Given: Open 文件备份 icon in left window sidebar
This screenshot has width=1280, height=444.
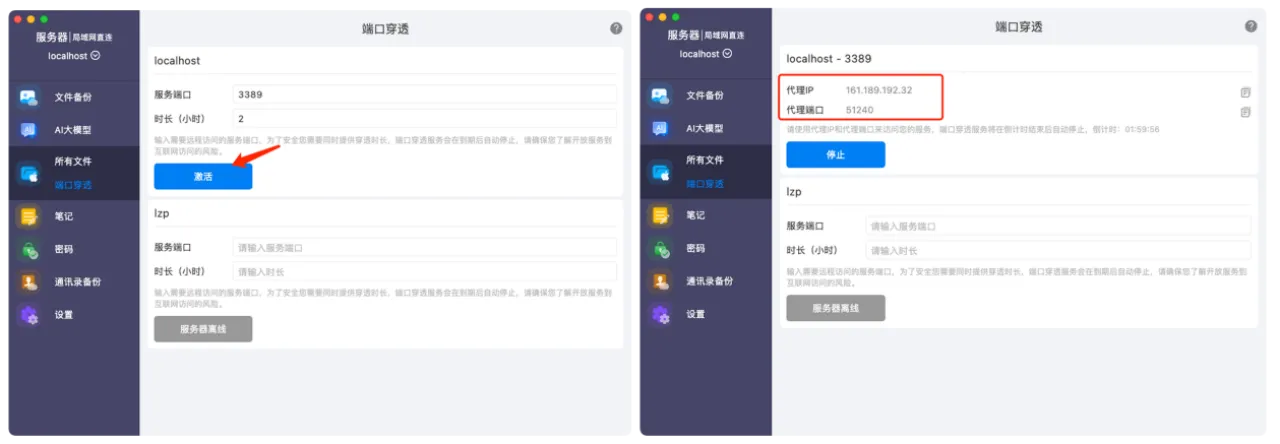Looking at the screenshot, I should 28,97.
